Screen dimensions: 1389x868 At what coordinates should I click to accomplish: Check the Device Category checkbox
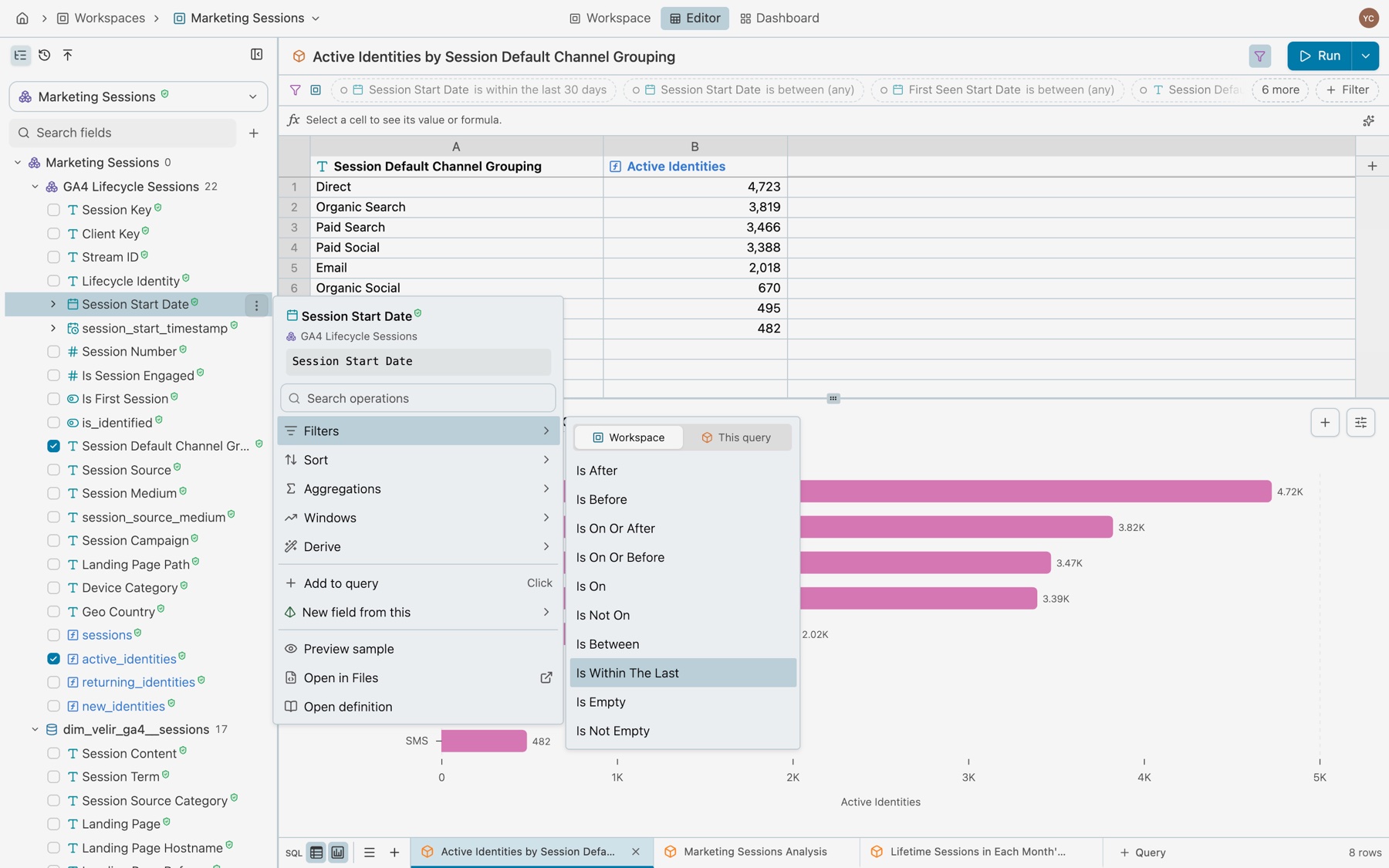(53, 588)
